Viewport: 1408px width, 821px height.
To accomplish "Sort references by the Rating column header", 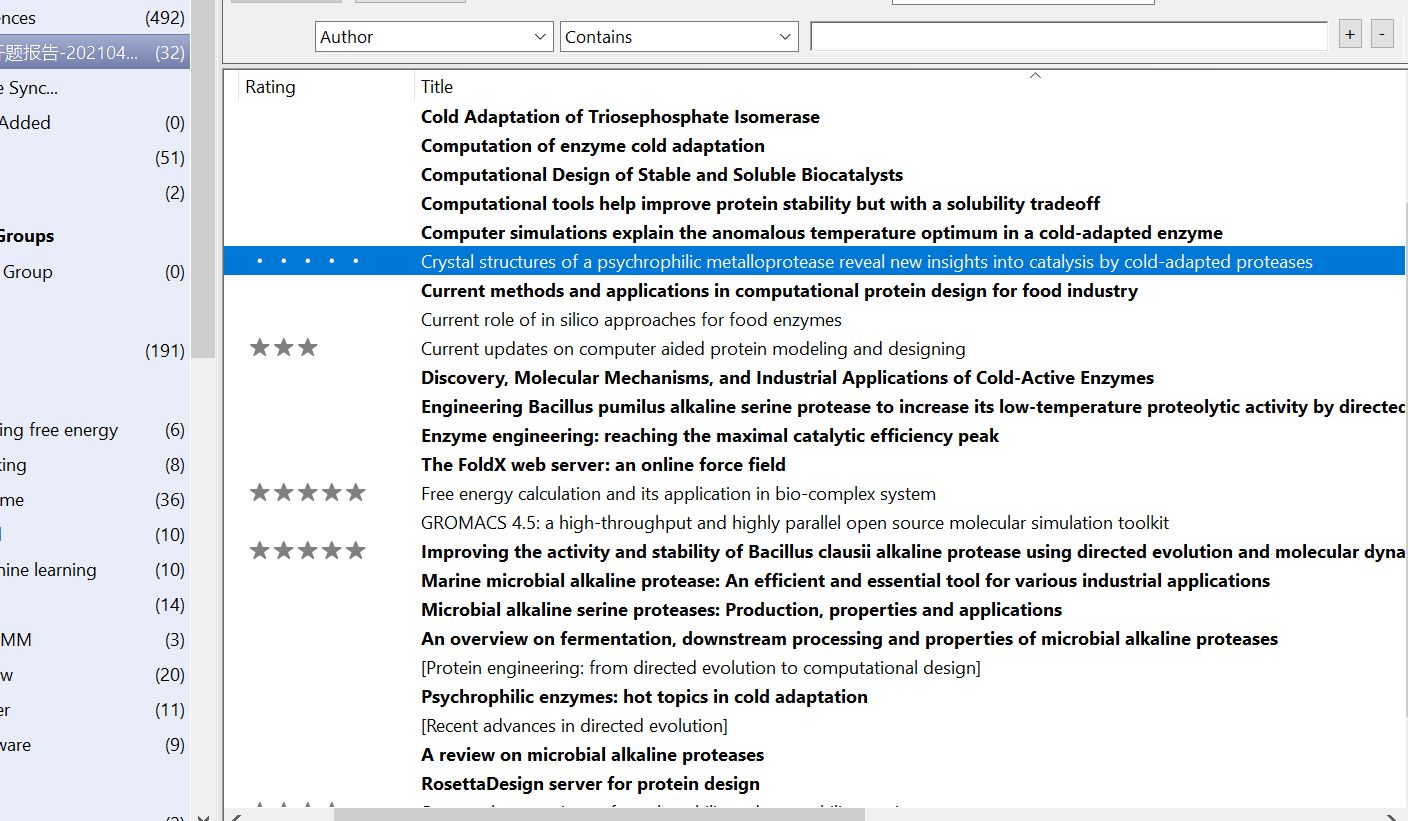I will click(x=270, y=86).
